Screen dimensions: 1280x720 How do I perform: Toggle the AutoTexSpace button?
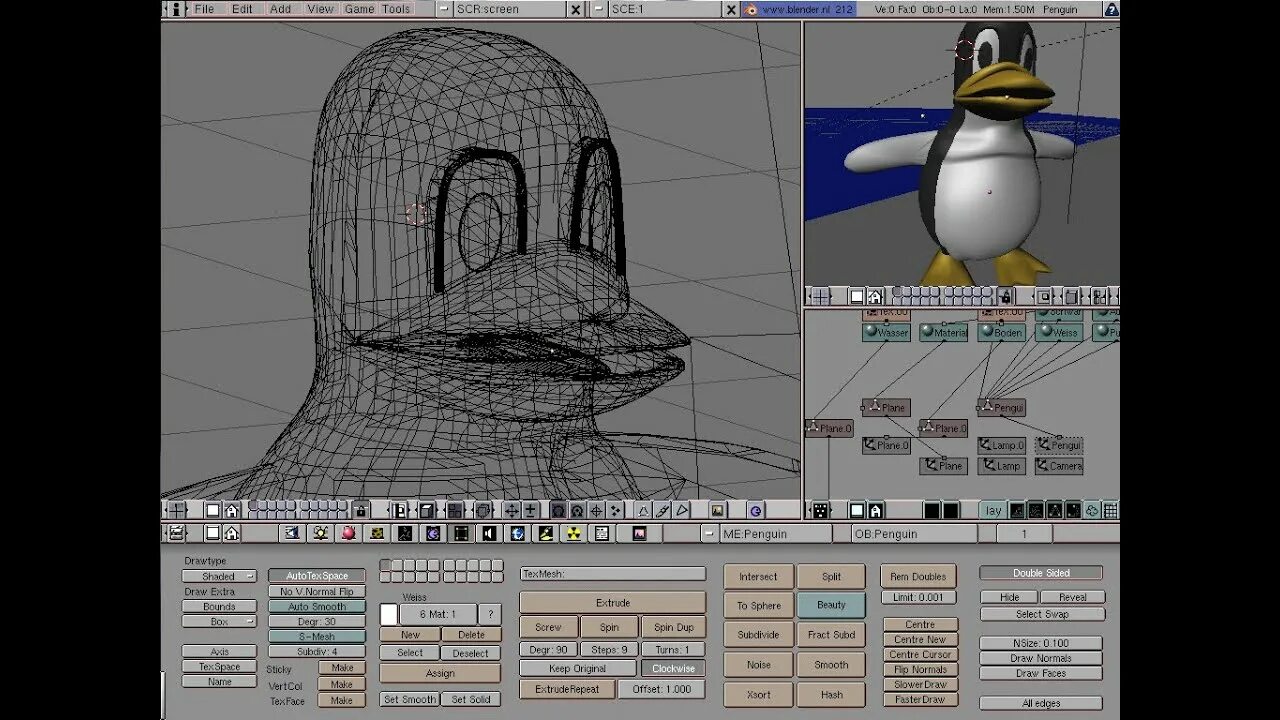[x=317, y=576]
